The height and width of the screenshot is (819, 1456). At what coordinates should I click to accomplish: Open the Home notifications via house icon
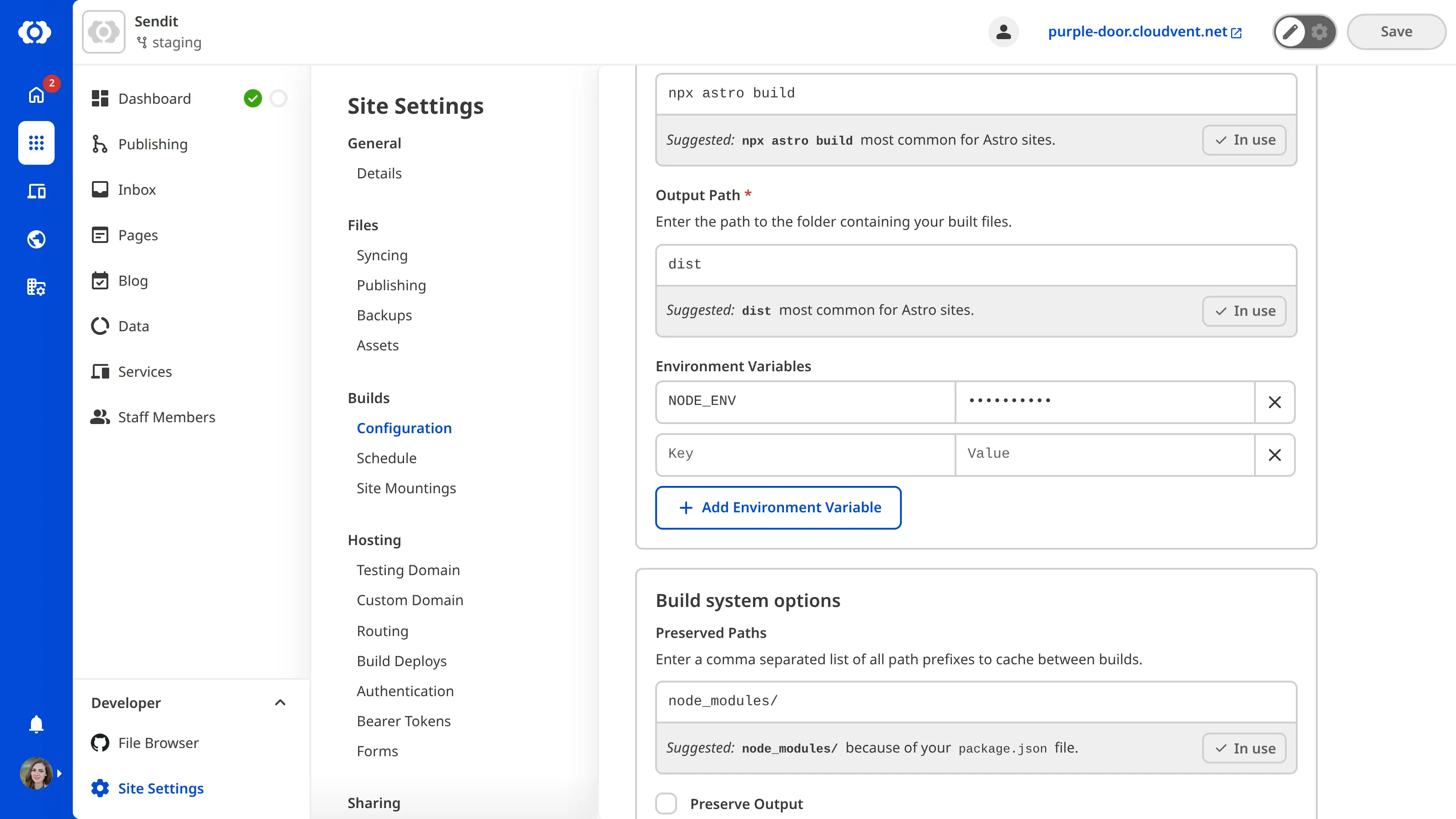(35, 95)
